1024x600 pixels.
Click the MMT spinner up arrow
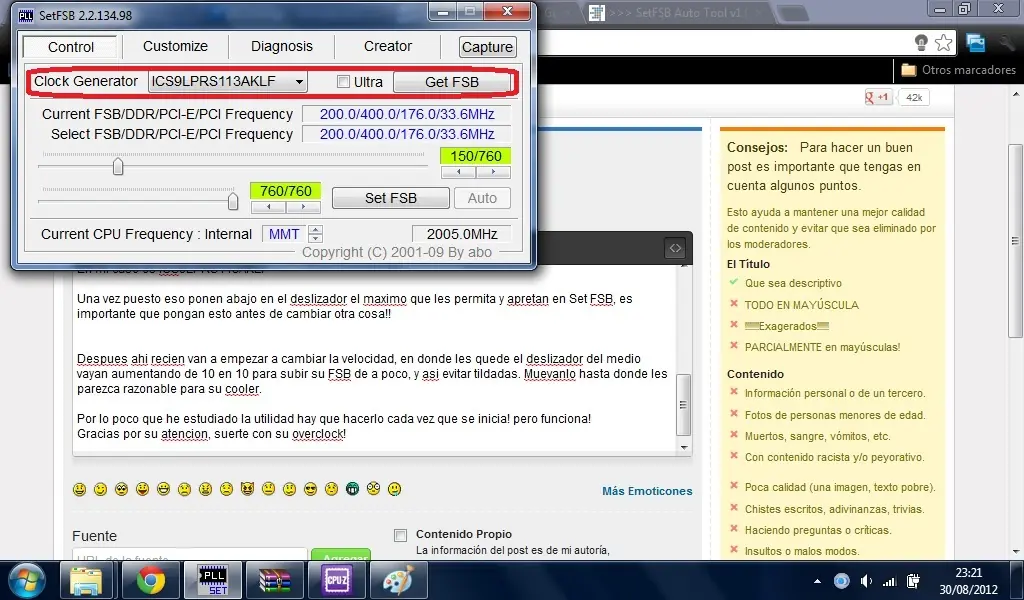[x=315, y=229]
